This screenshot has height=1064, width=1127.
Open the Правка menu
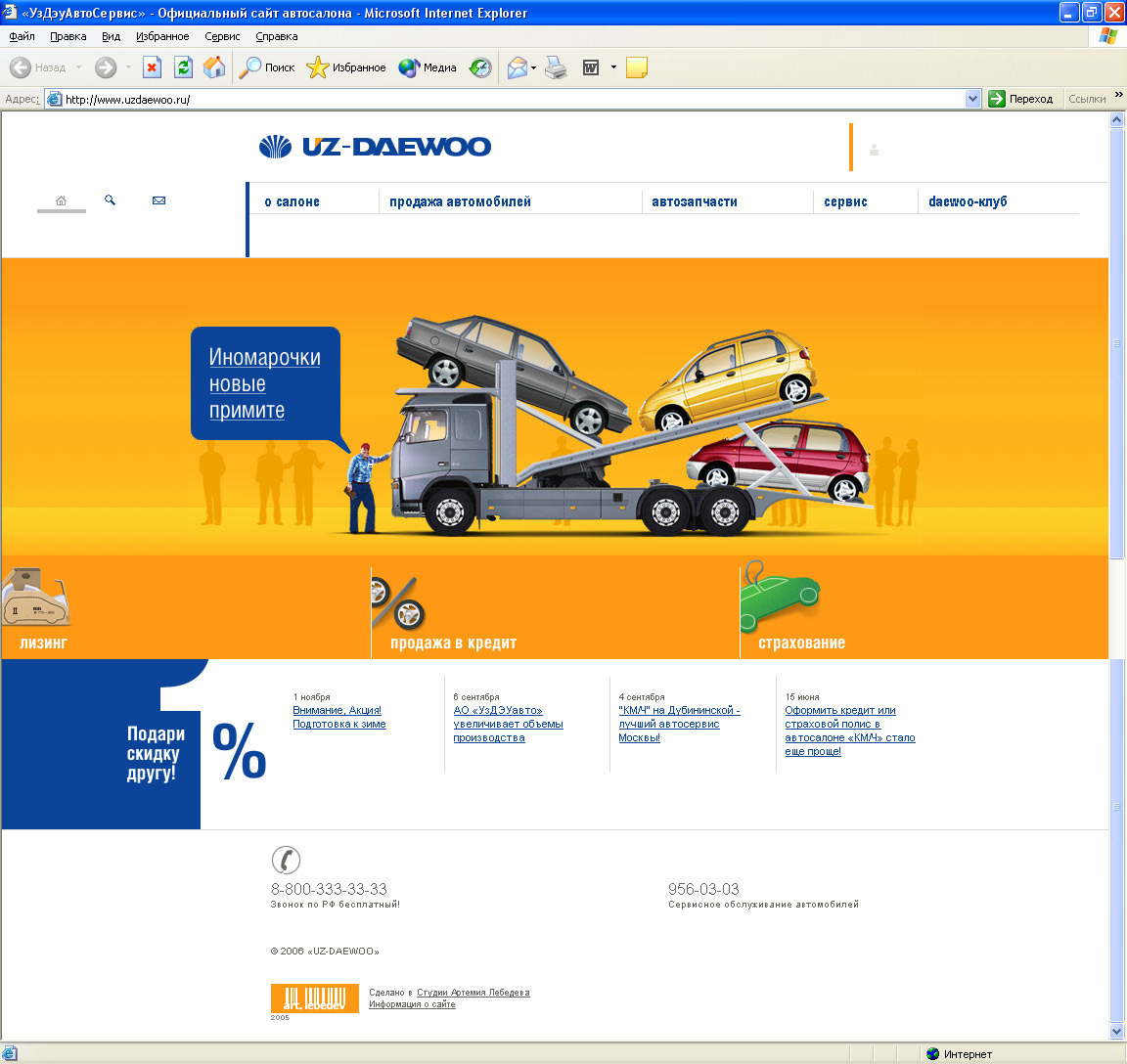68,36
